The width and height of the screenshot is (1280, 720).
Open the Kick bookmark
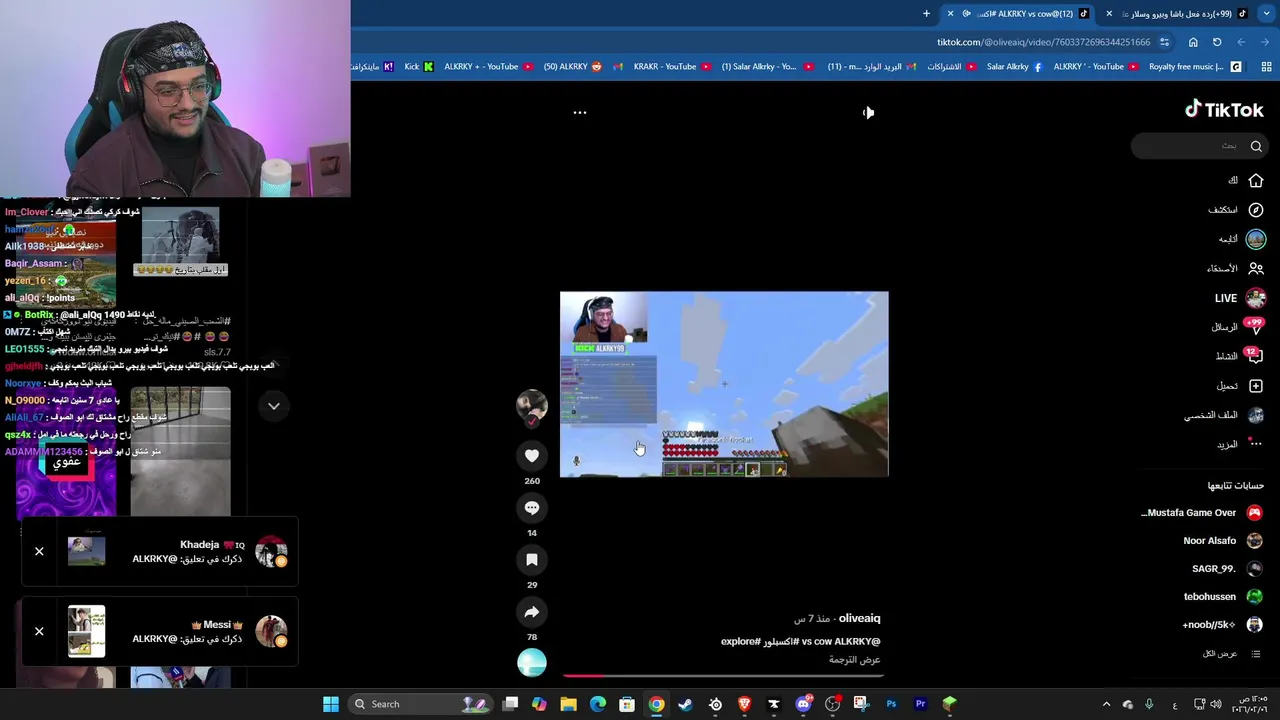[x=418, y=67]
